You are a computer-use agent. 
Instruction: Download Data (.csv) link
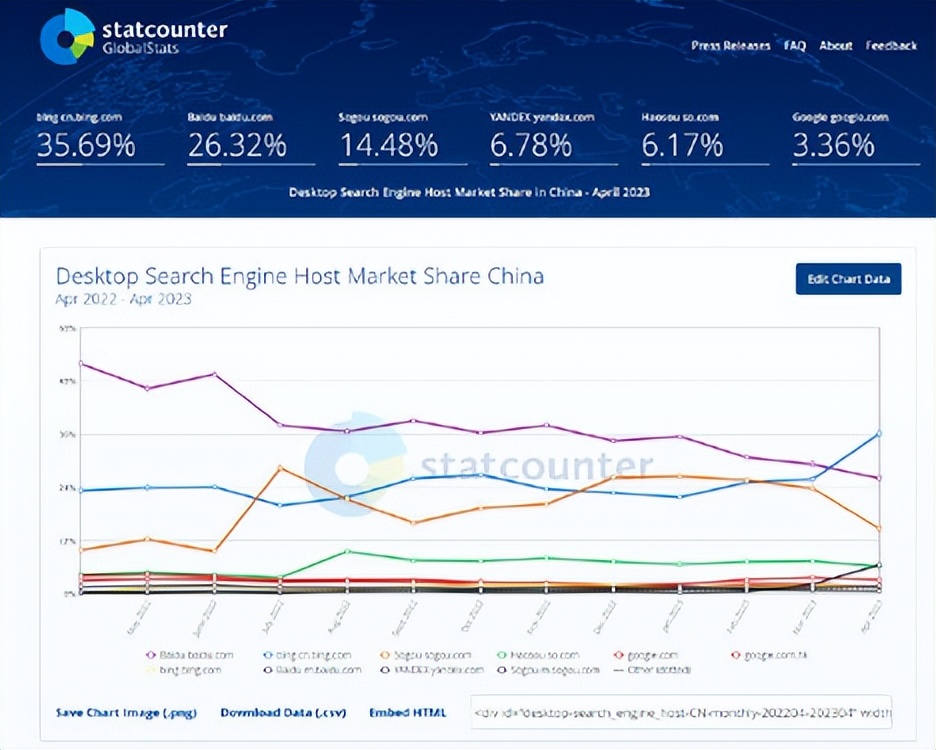pos(283,712)
